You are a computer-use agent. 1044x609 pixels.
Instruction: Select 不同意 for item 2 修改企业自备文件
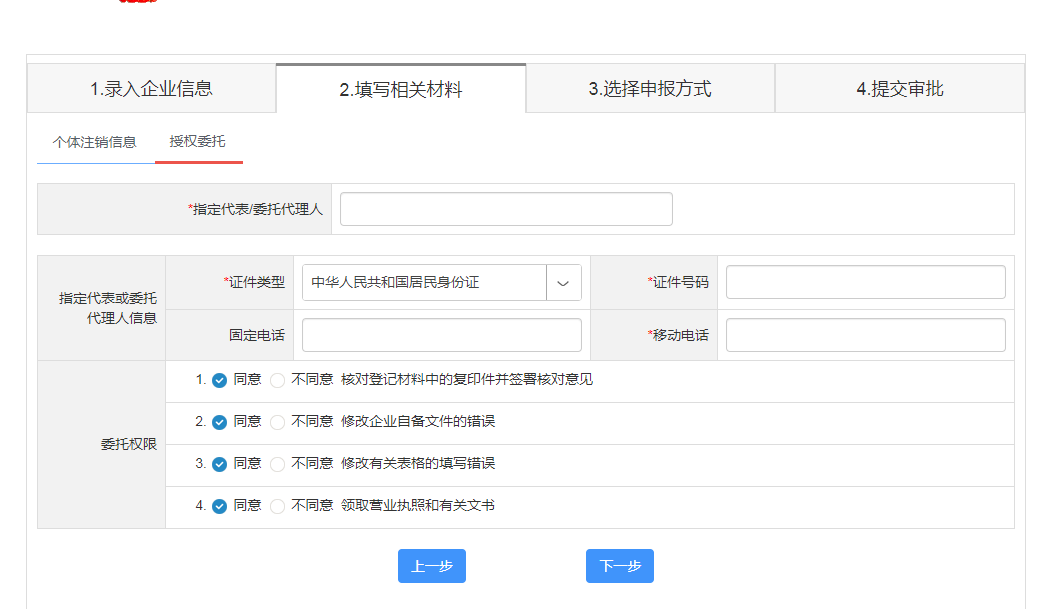click(x=278, y=422)
